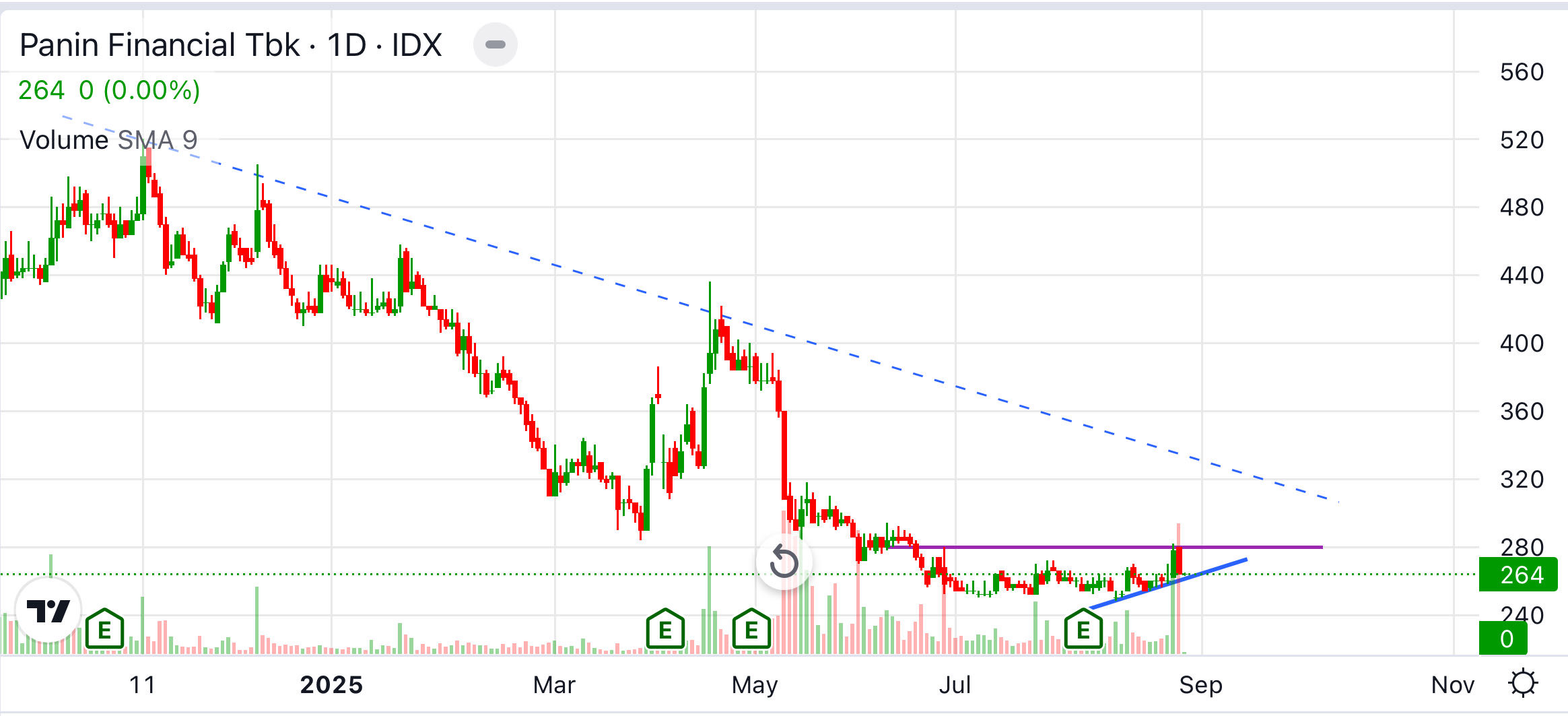Open the earnings marker under the April candles
1568x716 pixels.
point(665,629)
